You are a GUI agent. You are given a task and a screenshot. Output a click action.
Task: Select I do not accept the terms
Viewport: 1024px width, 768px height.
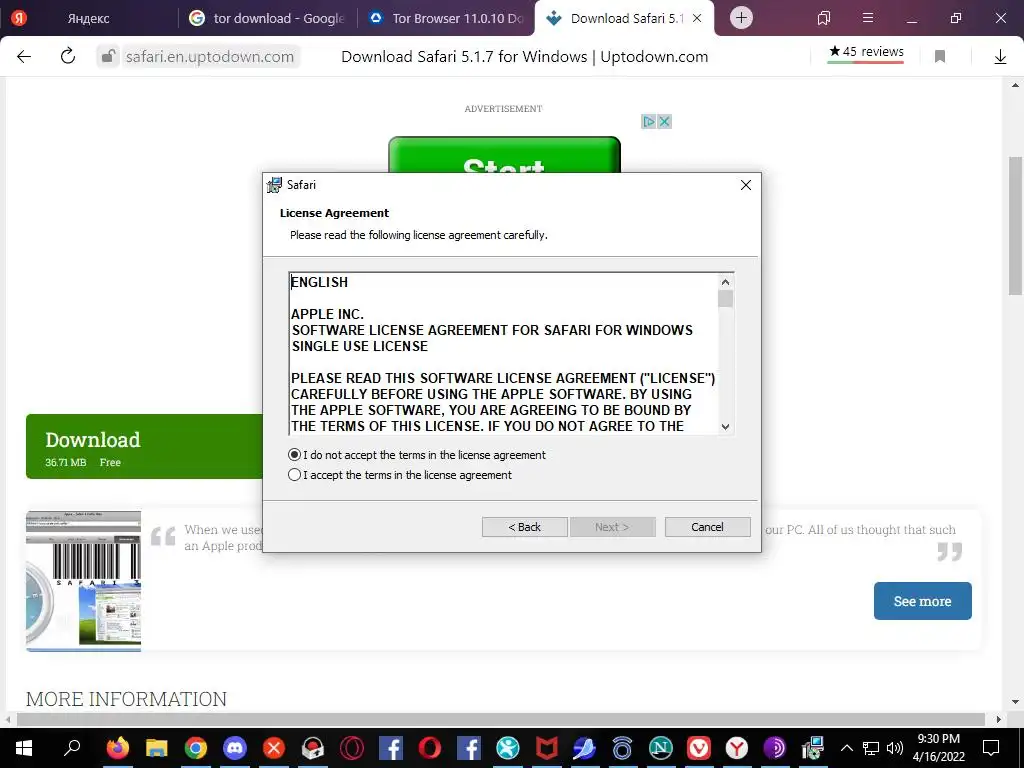[x=295, y=455]
